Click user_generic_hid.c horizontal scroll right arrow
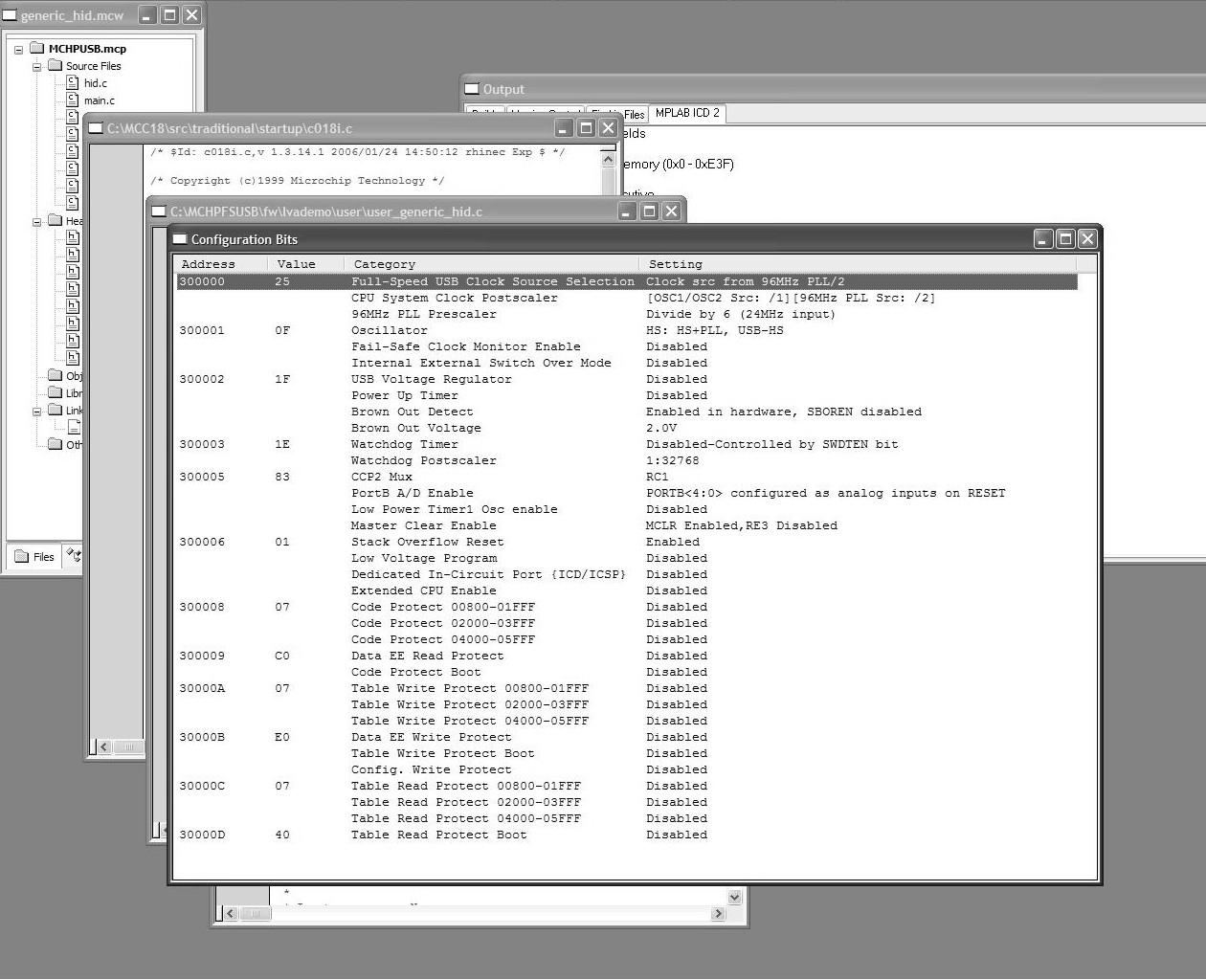This screenshot has height=980, width=1206. (718, 914)
